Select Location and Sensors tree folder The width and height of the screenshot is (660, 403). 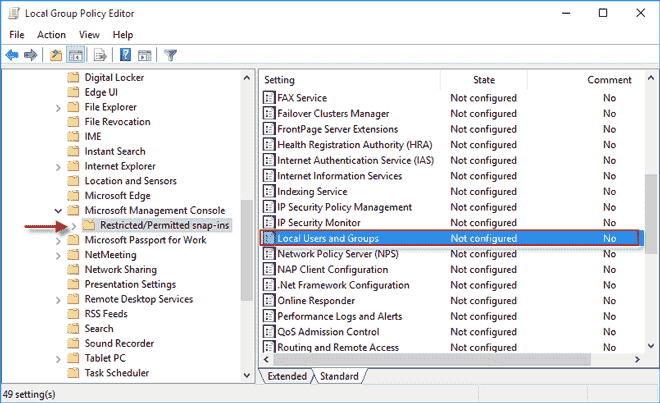point(130,181)
